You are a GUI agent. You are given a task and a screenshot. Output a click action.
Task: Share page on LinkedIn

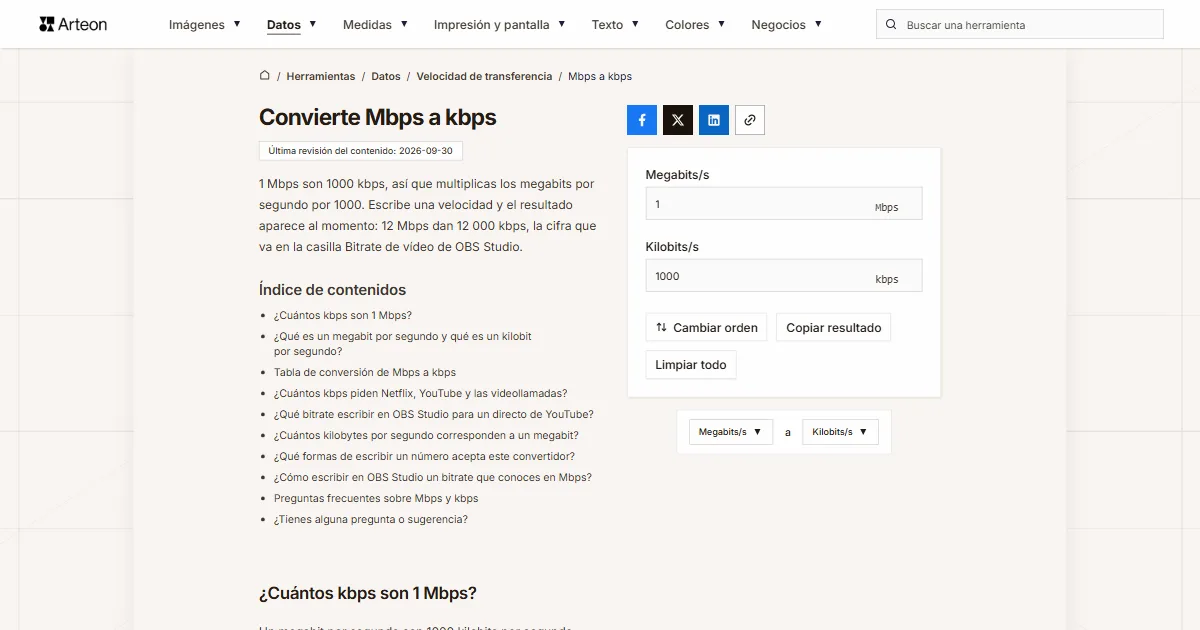click(714, 120)
